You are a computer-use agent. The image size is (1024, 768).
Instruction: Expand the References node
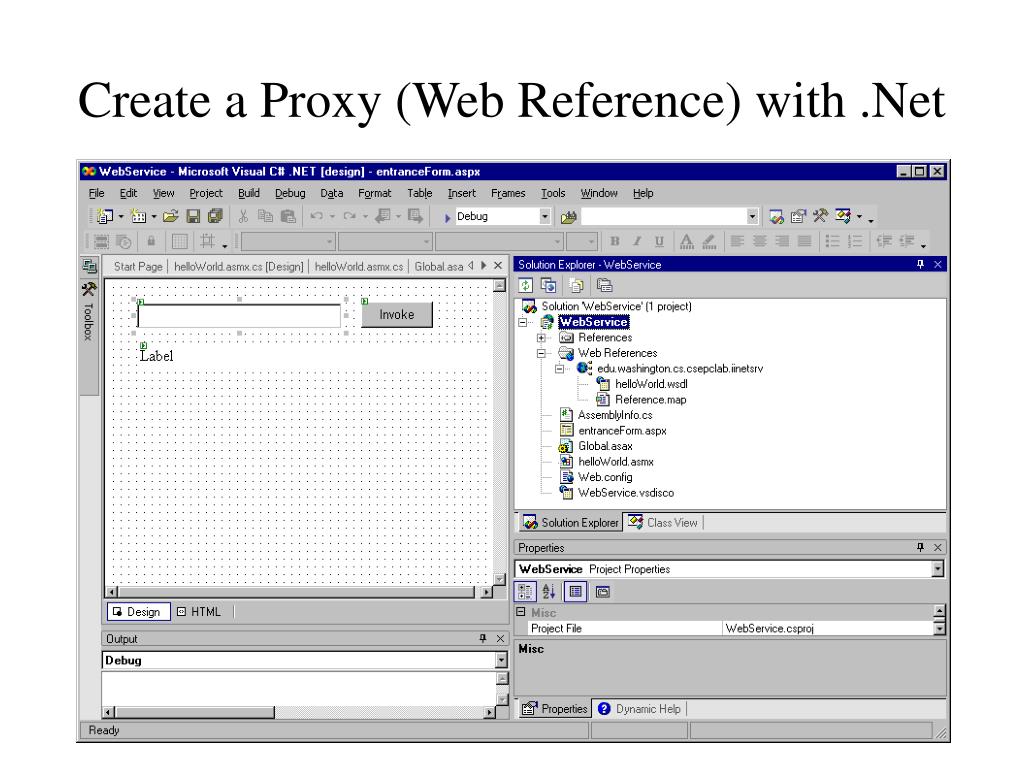pos(541,338)
